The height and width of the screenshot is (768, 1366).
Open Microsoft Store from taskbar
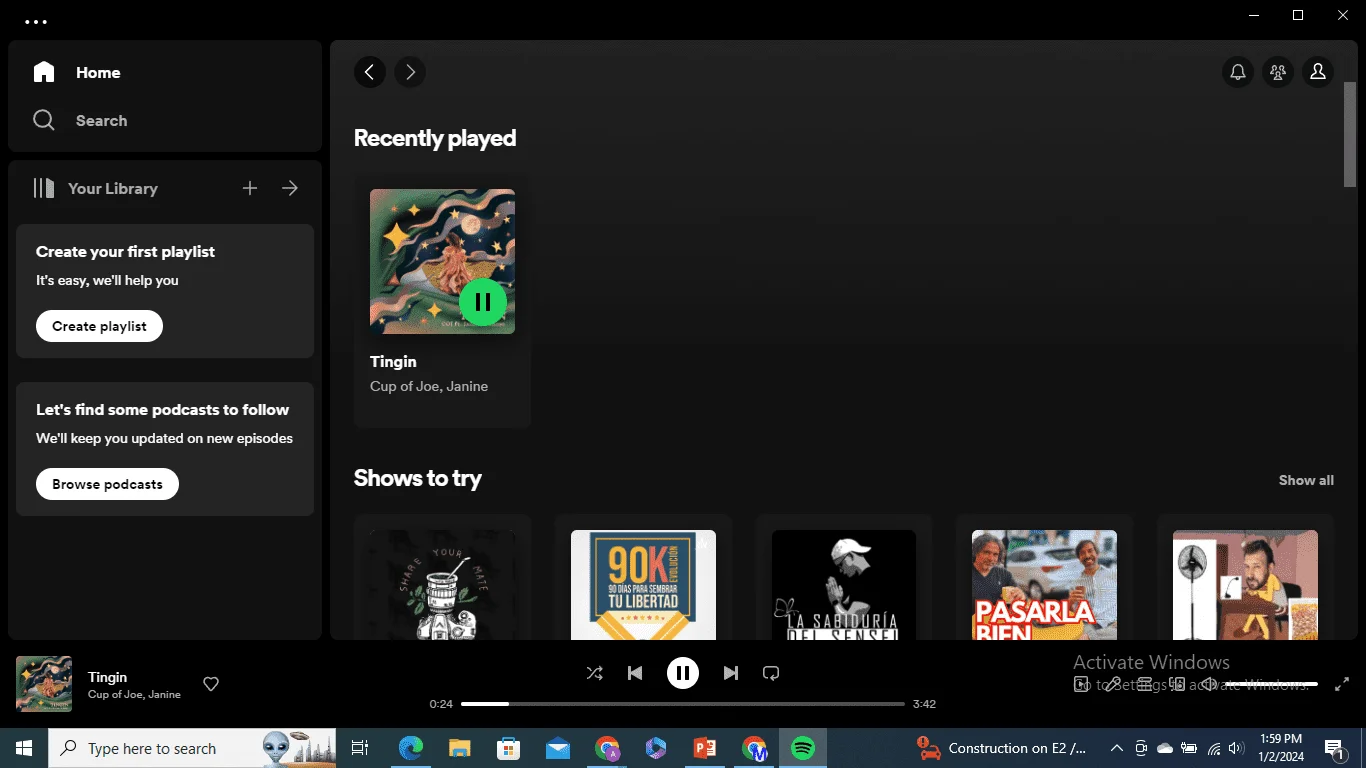508,748
